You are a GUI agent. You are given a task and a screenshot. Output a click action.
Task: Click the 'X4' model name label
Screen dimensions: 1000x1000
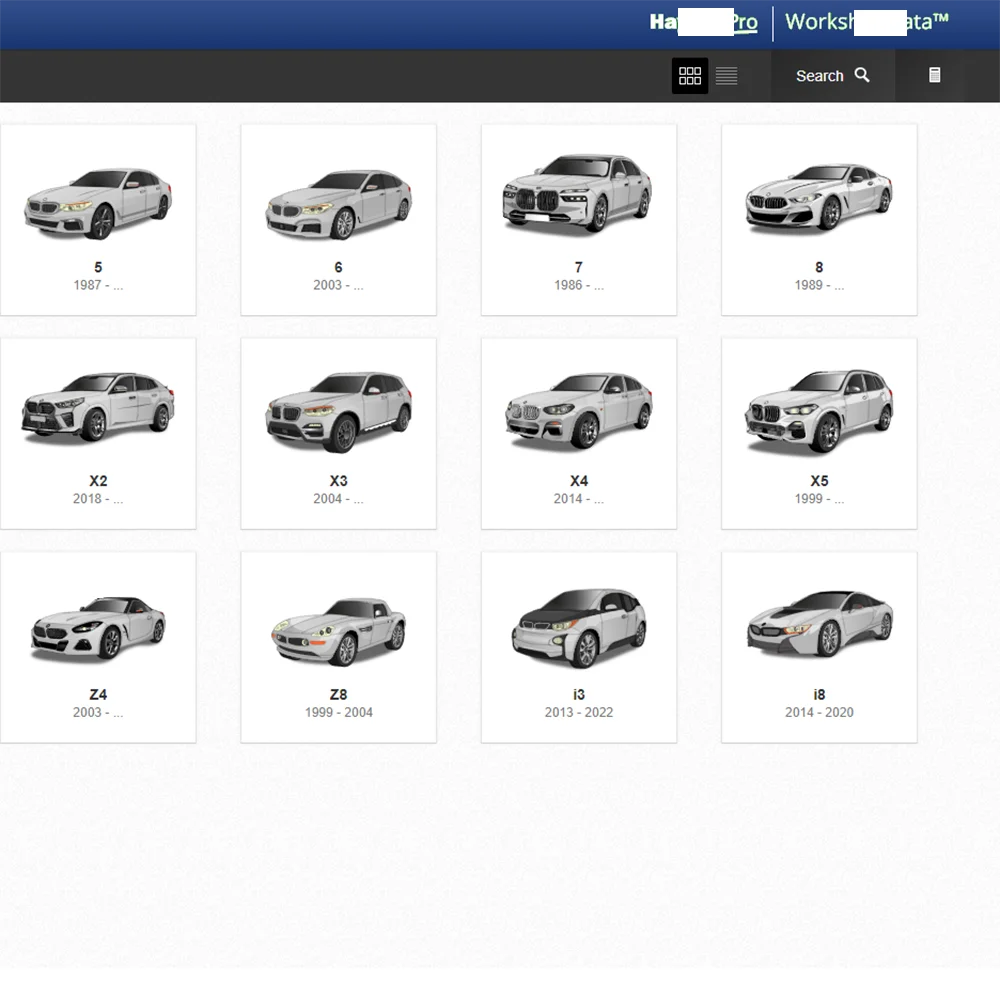tap(579, 481)
